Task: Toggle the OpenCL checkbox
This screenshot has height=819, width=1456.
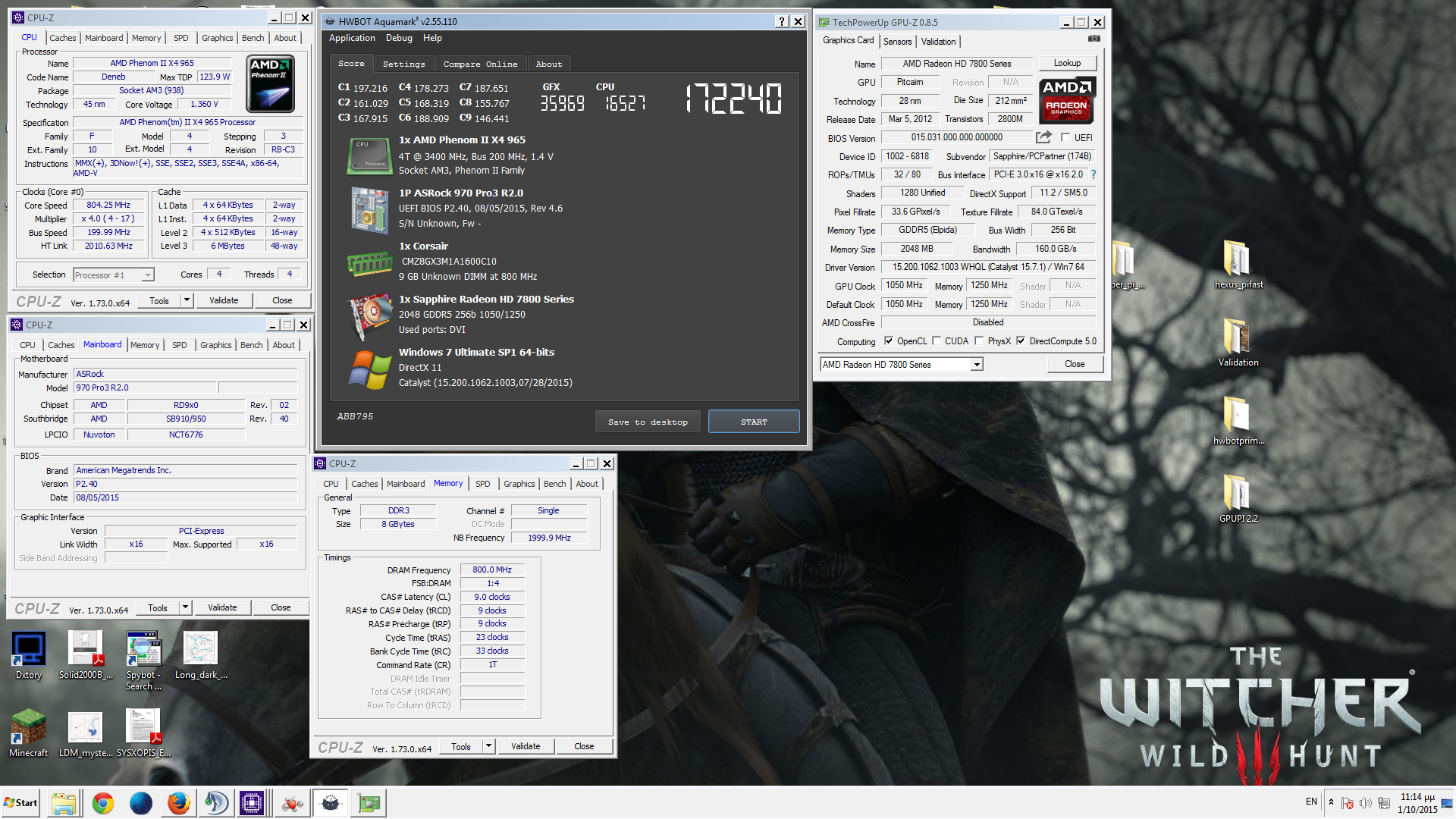Action: pyautogui.click(x=888, y=341)
